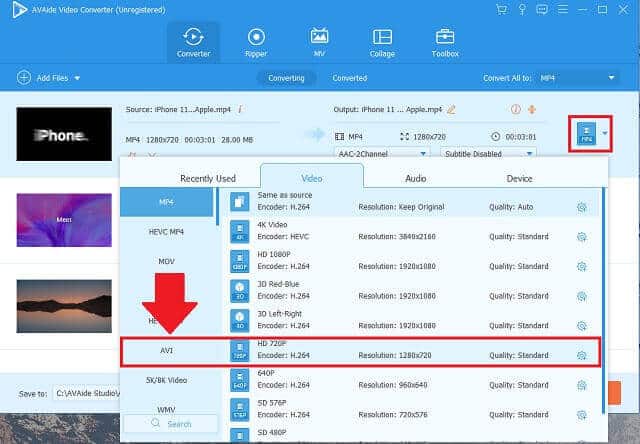Click the preset list vertical scrollbar
Viewport: 640px width, 444px height.
pos(604,300)
